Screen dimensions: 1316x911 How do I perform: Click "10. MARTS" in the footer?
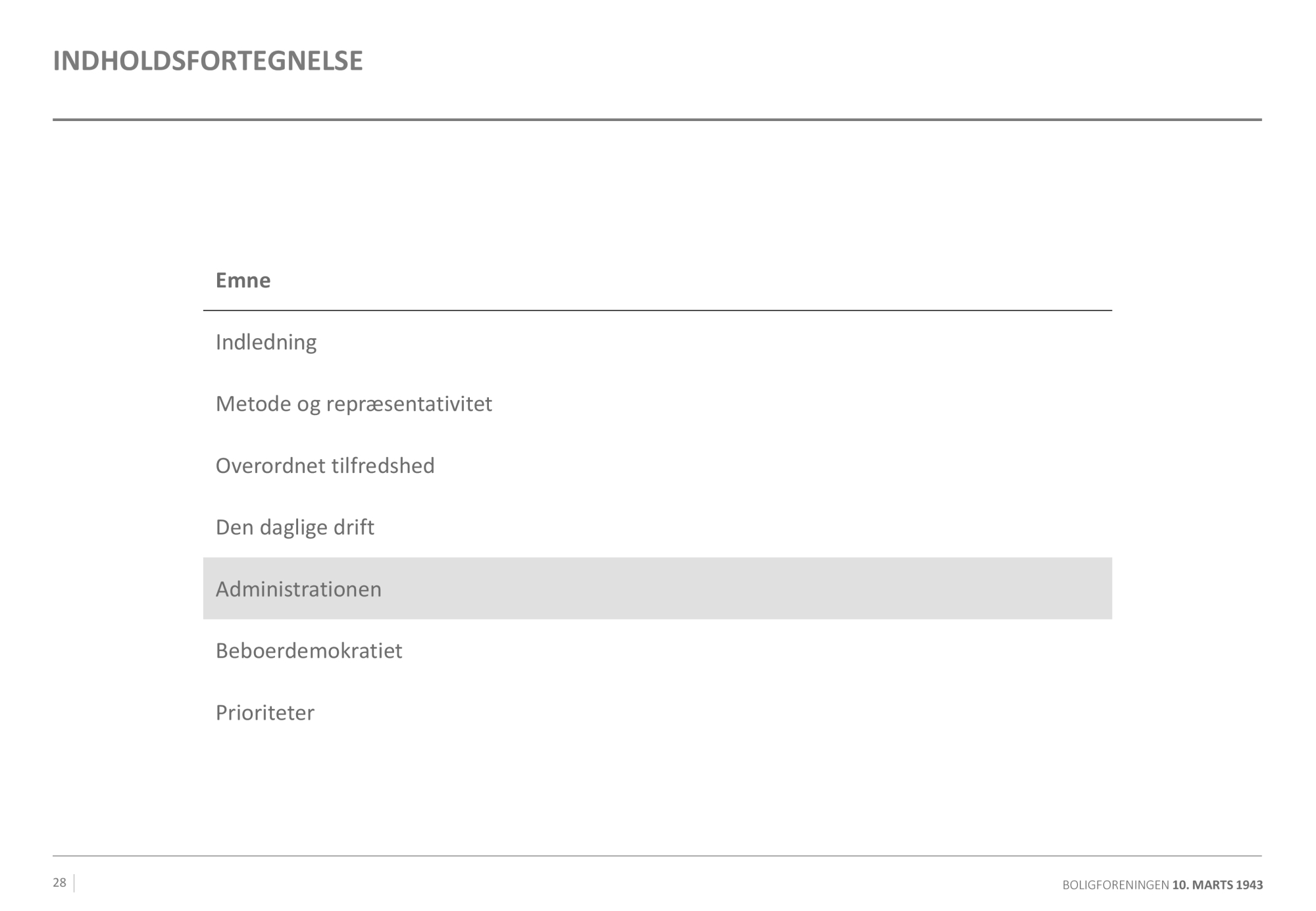coord(1202,885)
